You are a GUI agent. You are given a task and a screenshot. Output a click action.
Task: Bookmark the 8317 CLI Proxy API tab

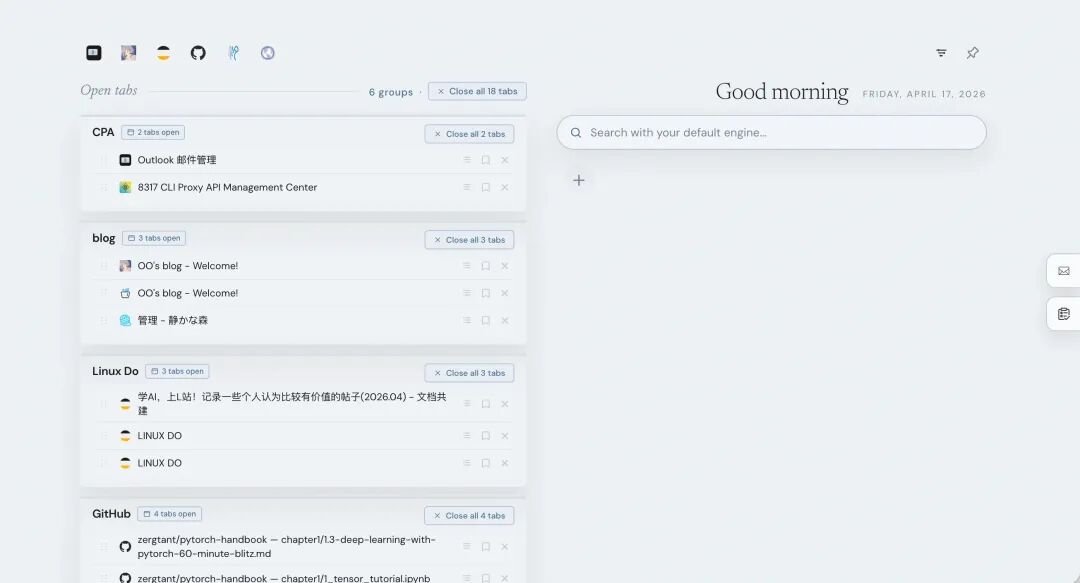click(486, 187)
